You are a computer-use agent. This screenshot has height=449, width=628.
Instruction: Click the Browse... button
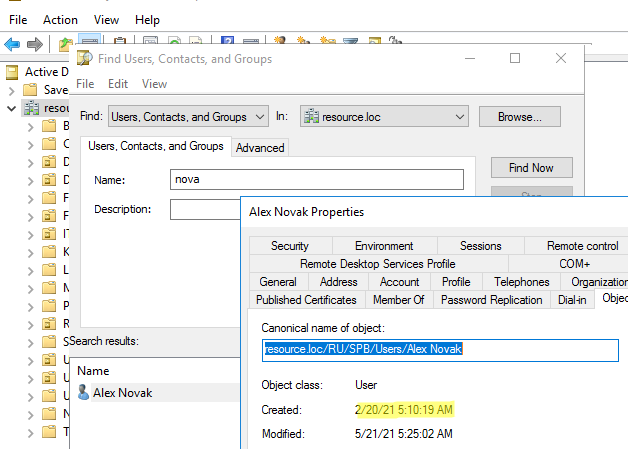[x=520, y=117]
